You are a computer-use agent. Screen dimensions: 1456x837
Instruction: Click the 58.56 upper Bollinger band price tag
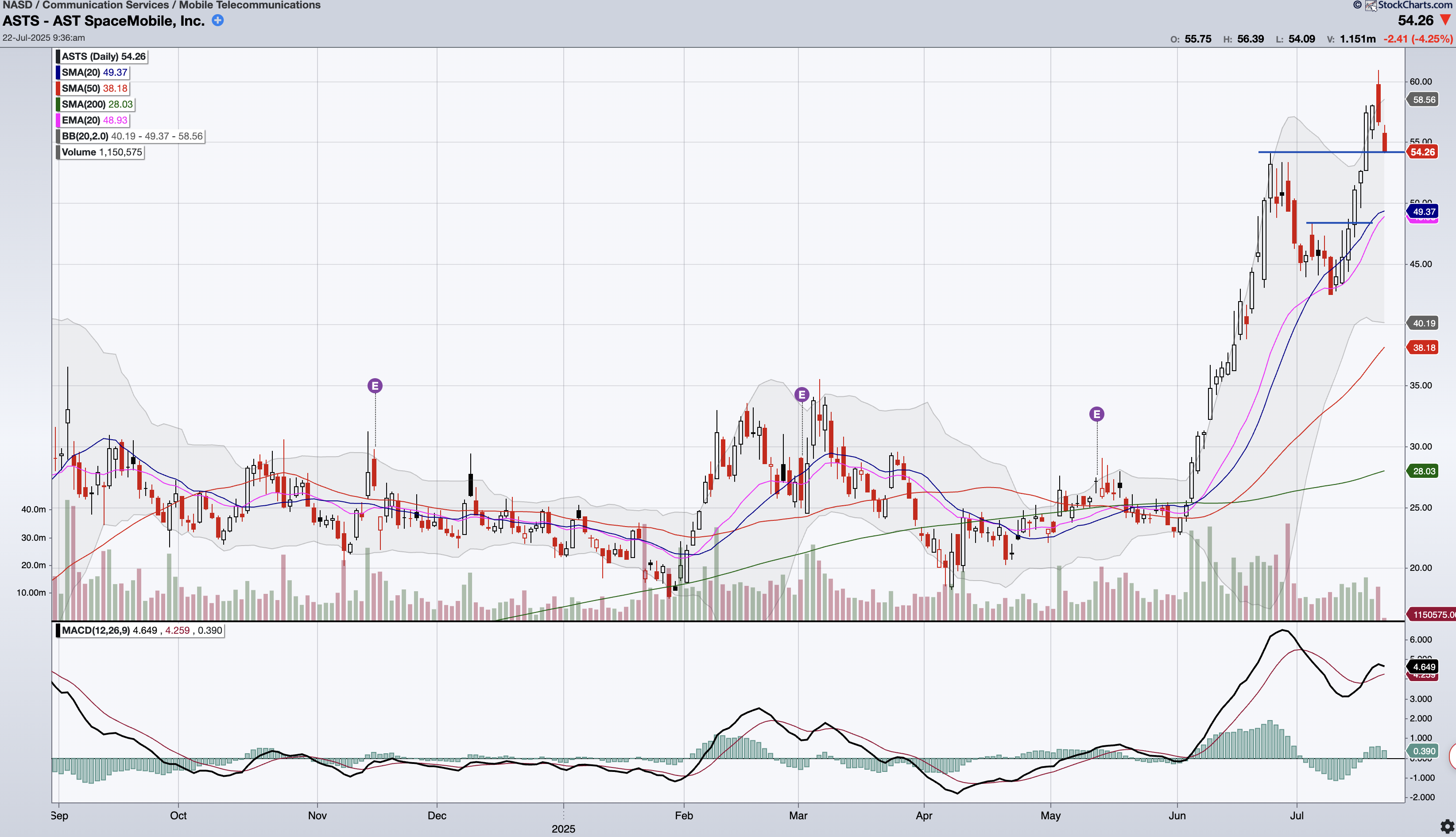(x=1423, y=100)
